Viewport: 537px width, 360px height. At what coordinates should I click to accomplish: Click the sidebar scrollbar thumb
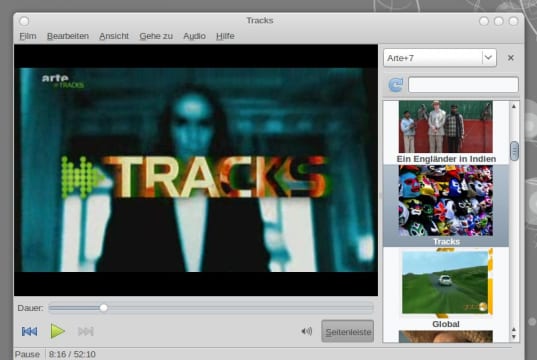[x=514, y=151]
